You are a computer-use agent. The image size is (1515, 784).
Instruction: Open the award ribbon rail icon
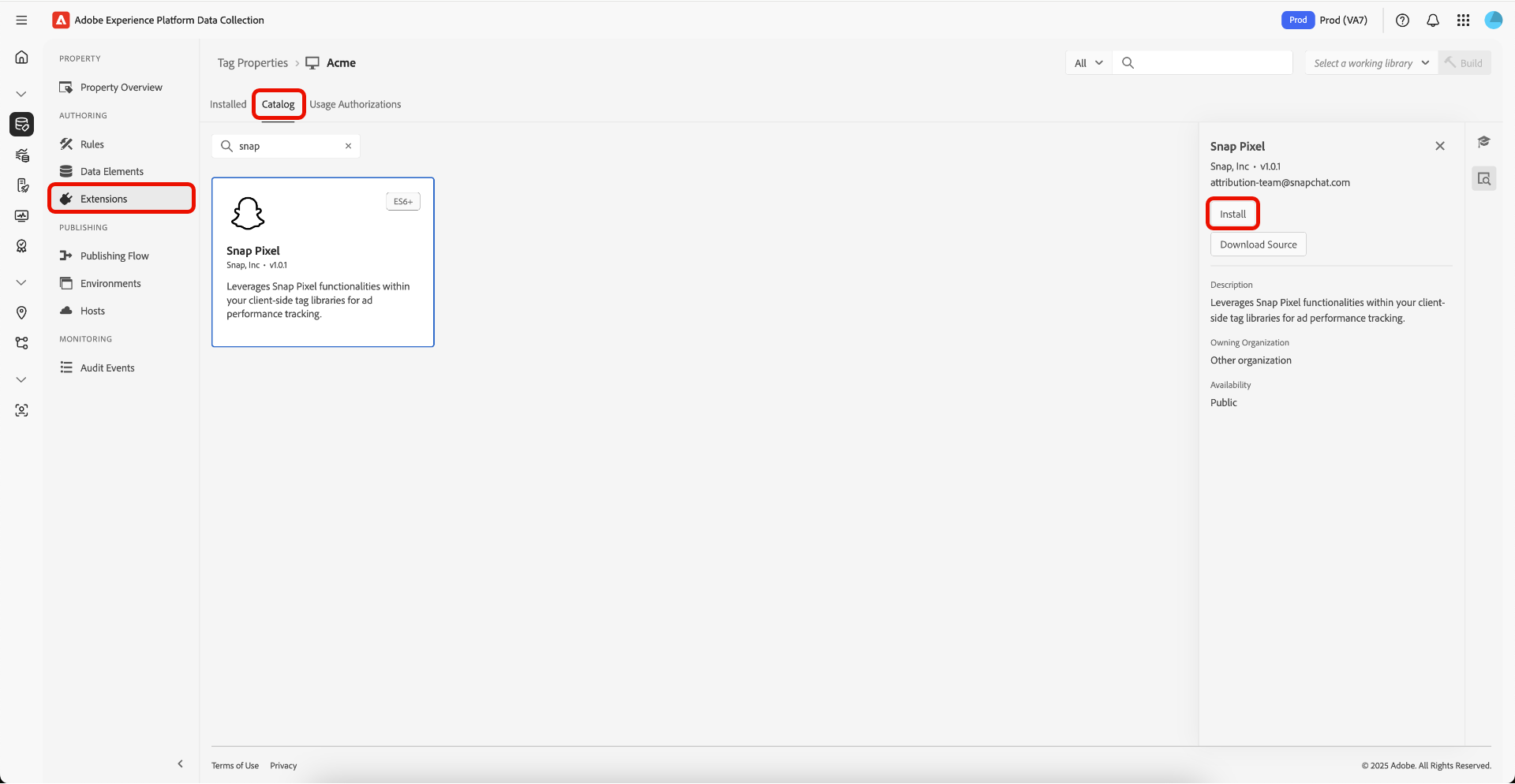click(x=21, y=246)
